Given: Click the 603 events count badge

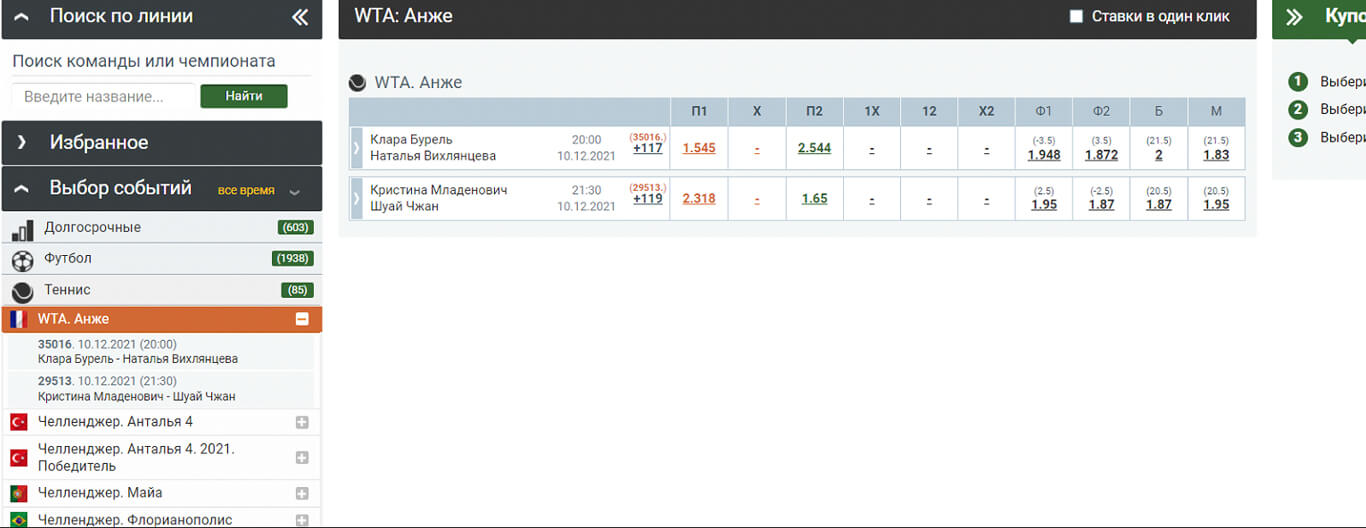Looking at the screenshot, I should 295,228.
